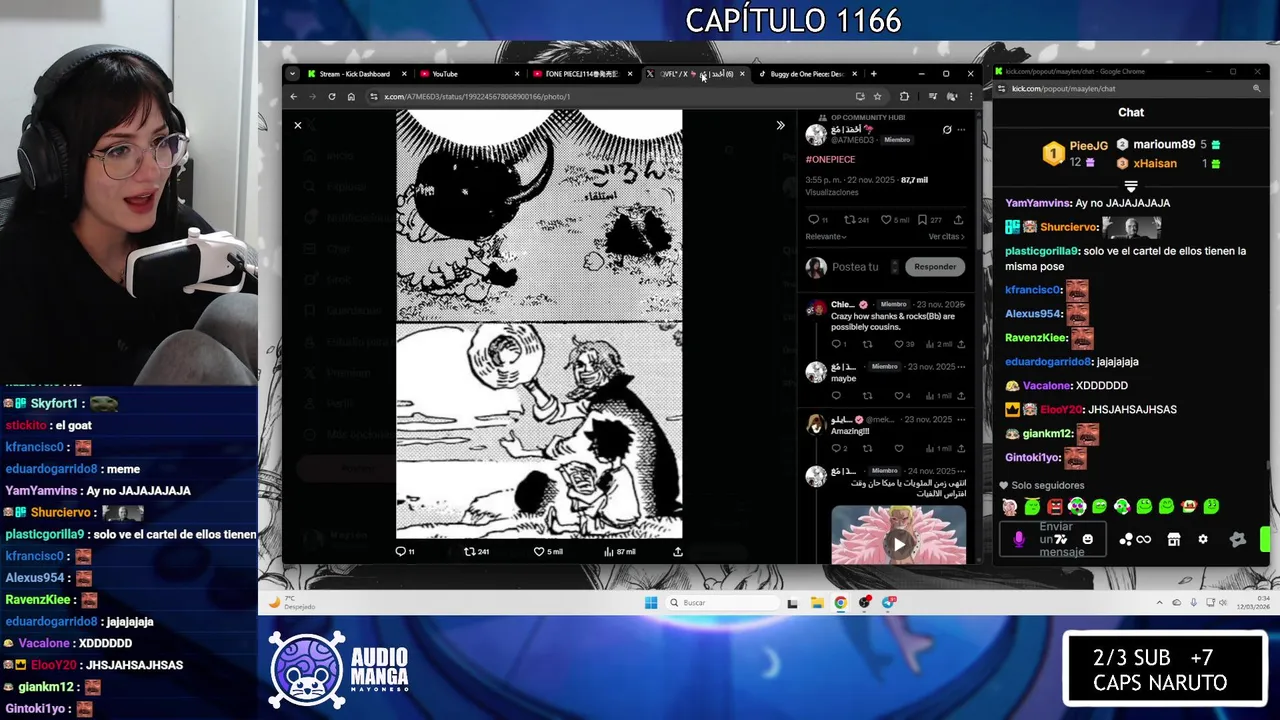Open the post's more options menu
Image resolution: width=1280 pixels, height=720 pixels.
pyautogui.click(x=962, y=130)
